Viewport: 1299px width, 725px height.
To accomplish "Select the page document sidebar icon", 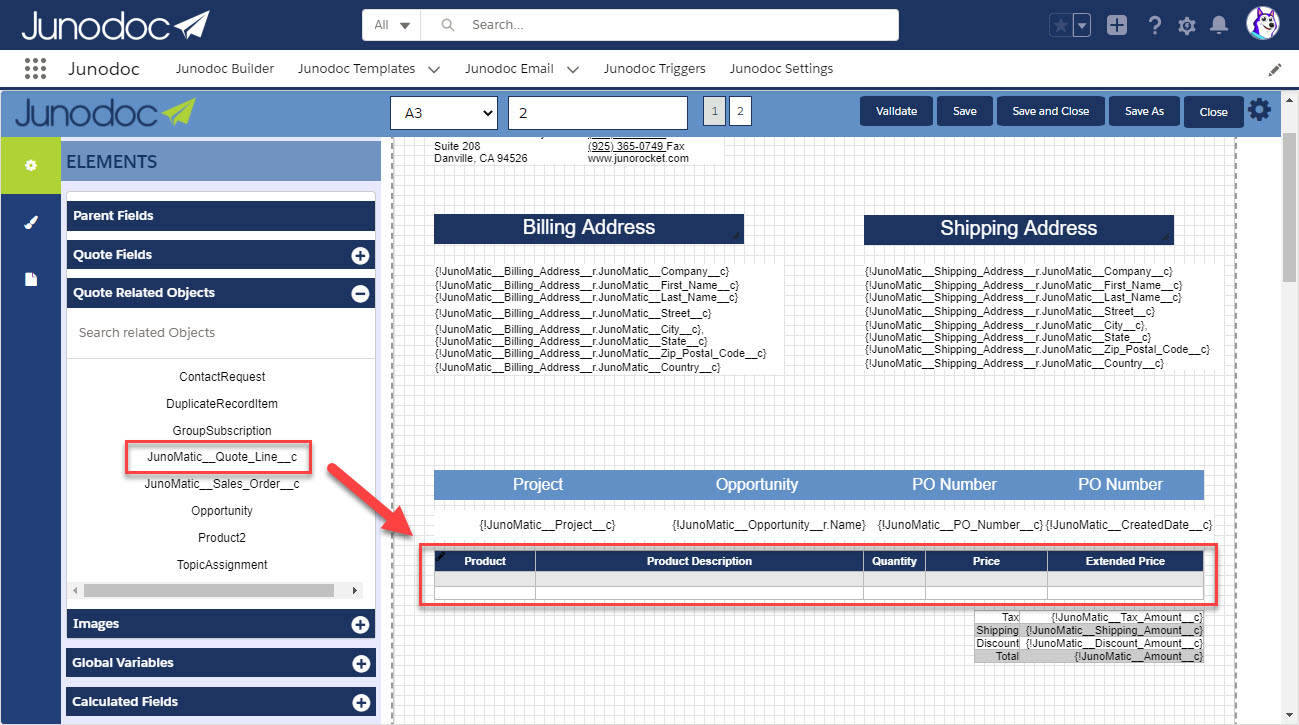I will point(31,279).
